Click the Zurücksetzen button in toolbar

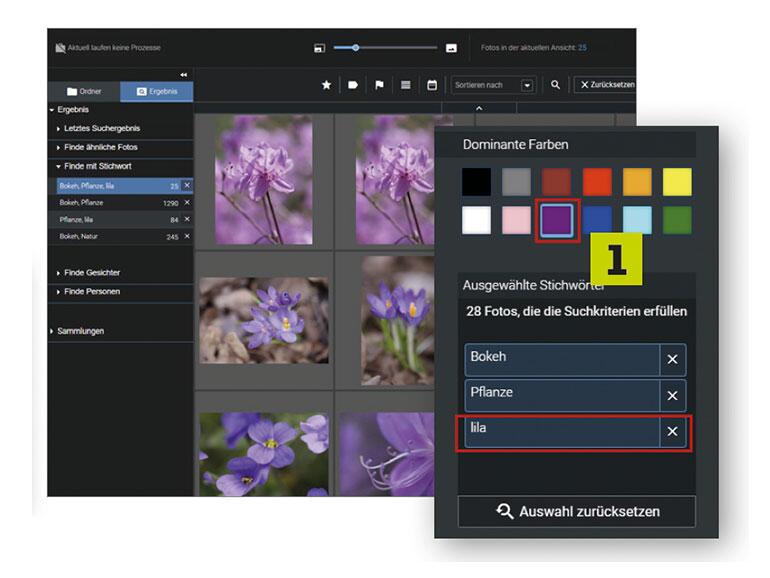tap(606, 86)
